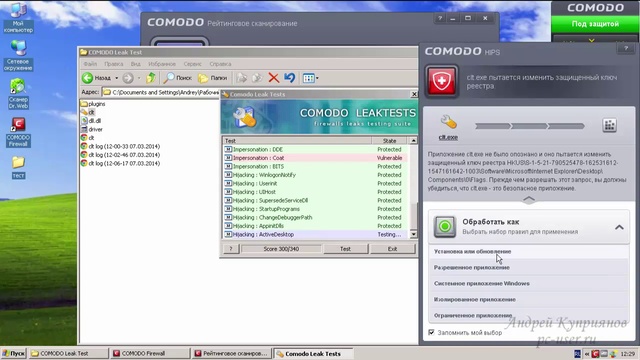Open the 'тест' desktop folder

click(18, 167)
